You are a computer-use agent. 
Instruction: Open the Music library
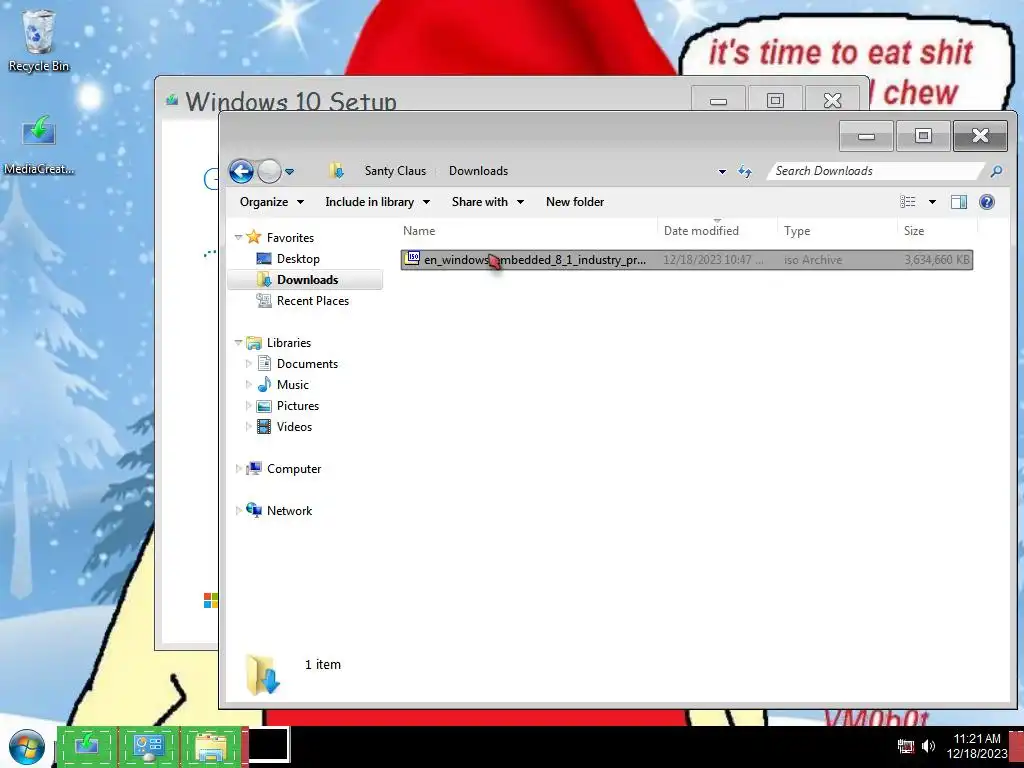coord(293,385)
